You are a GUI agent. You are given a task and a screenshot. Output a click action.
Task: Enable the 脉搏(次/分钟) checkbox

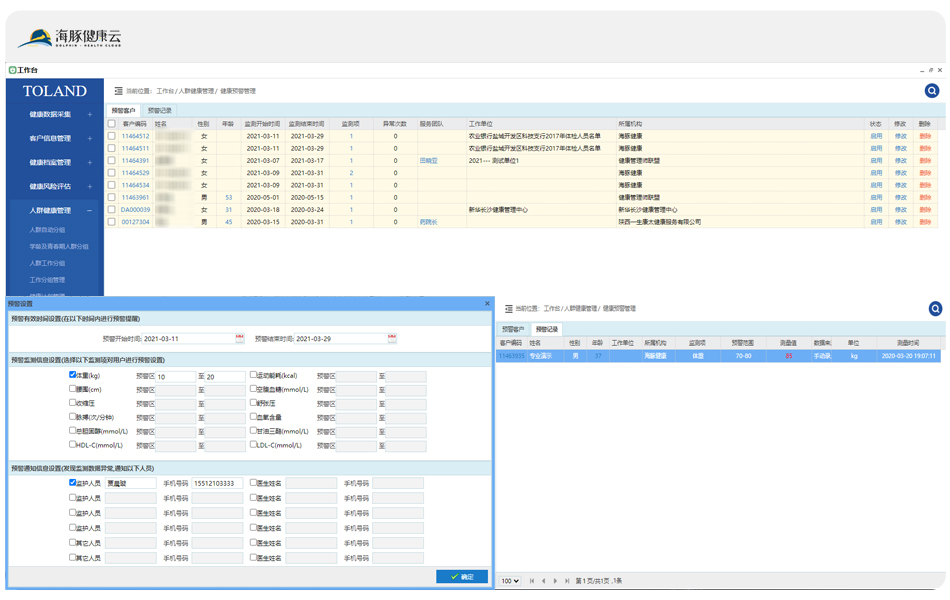[73, 416]
